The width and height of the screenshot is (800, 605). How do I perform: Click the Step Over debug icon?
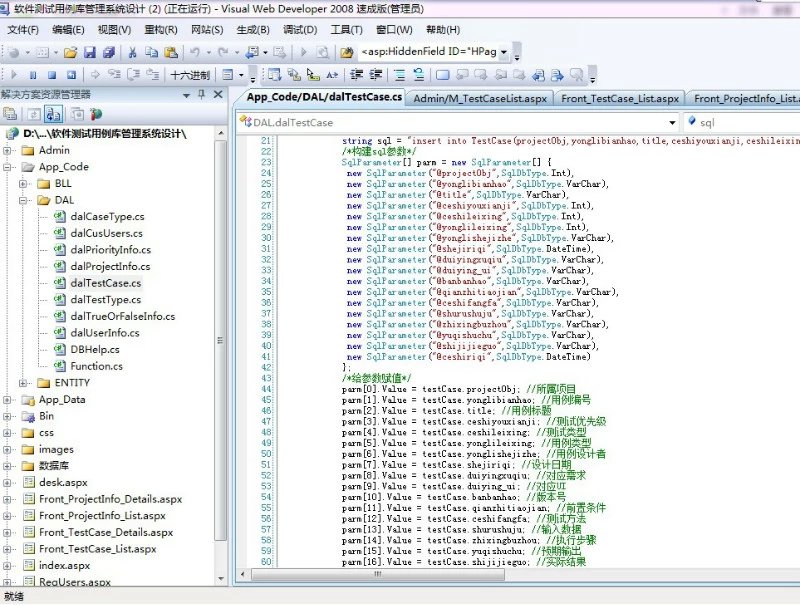(134, 75)
